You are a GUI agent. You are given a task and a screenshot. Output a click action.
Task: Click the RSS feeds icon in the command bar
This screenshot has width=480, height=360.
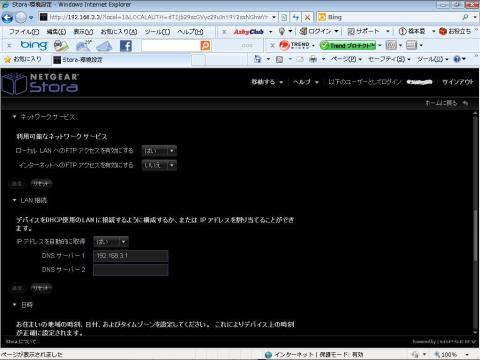pos(279,59)
